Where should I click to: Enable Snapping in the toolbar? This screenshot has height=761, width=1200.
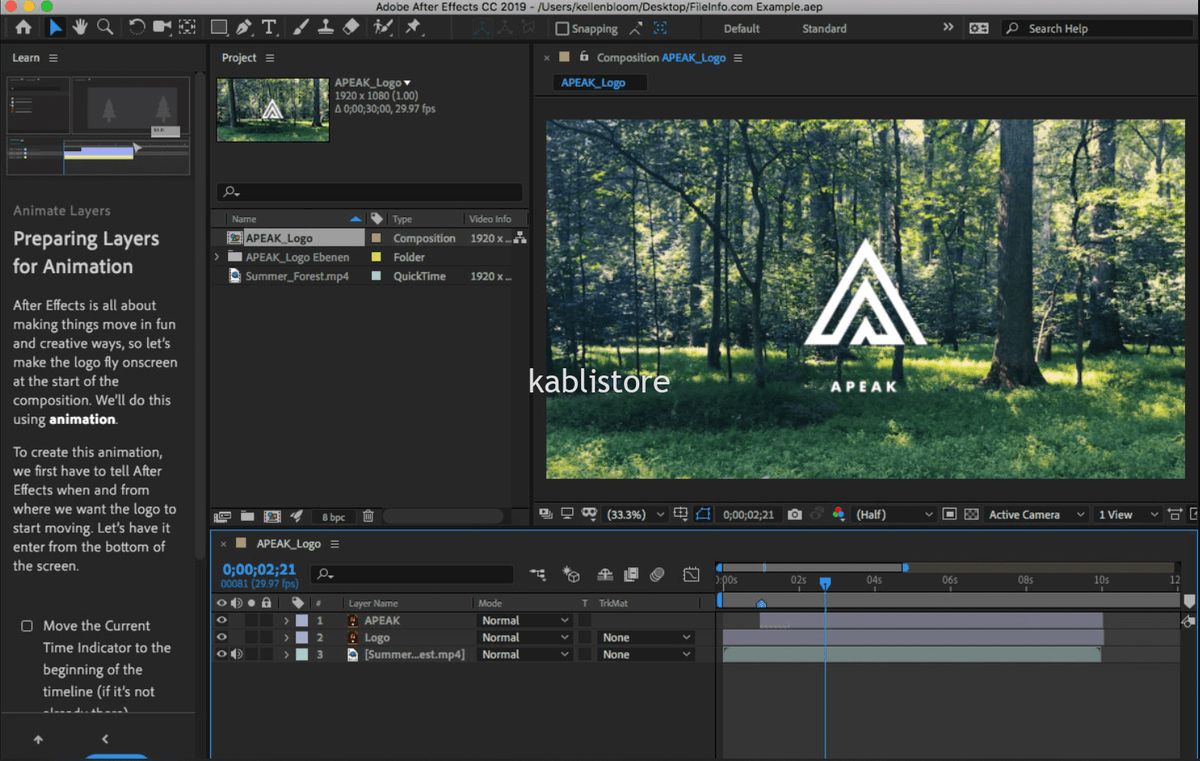pyautogui.click(x=563, y=29)
